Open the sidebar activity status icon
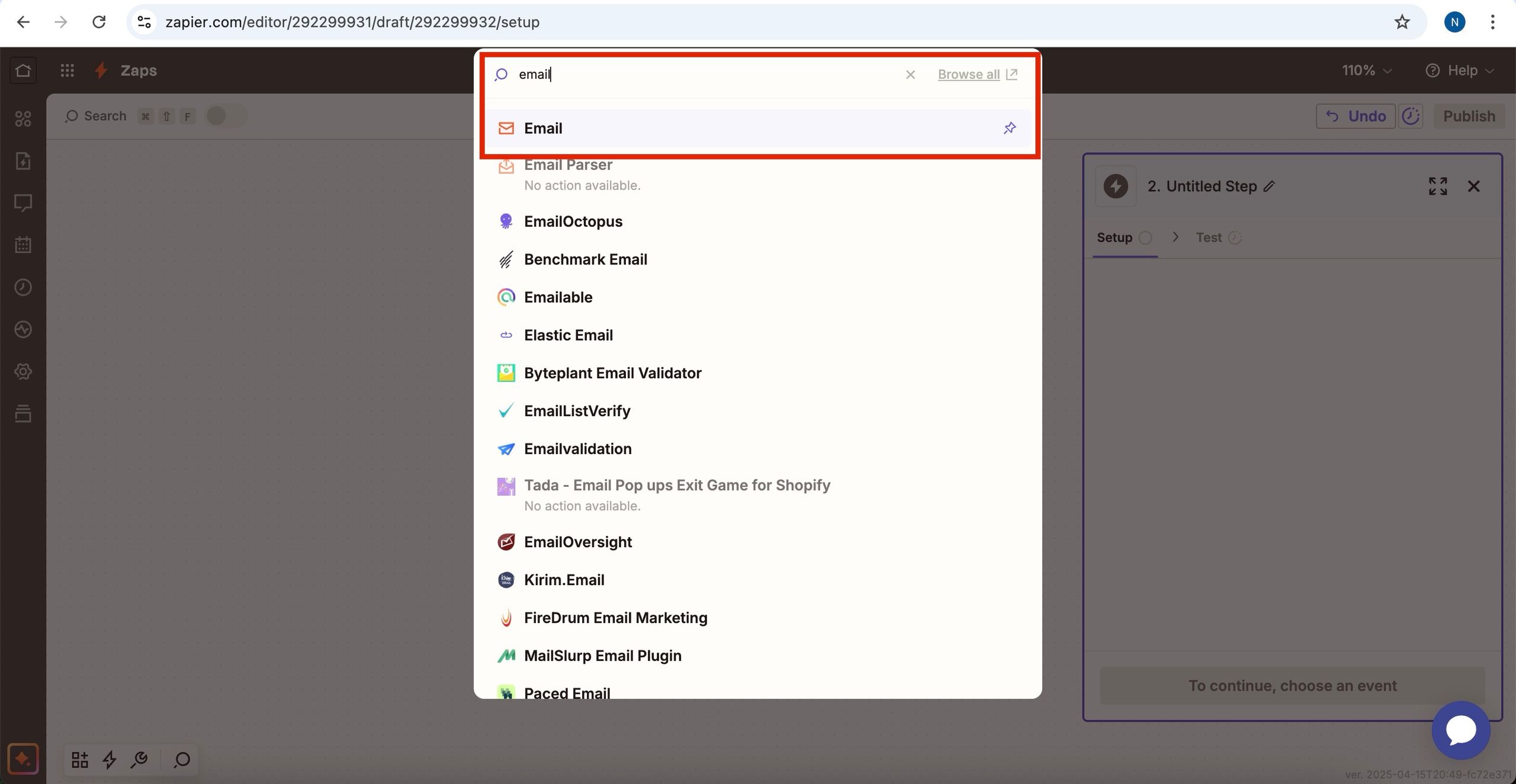The width and height of the screenshot is (1516, 784). [23, 329]
